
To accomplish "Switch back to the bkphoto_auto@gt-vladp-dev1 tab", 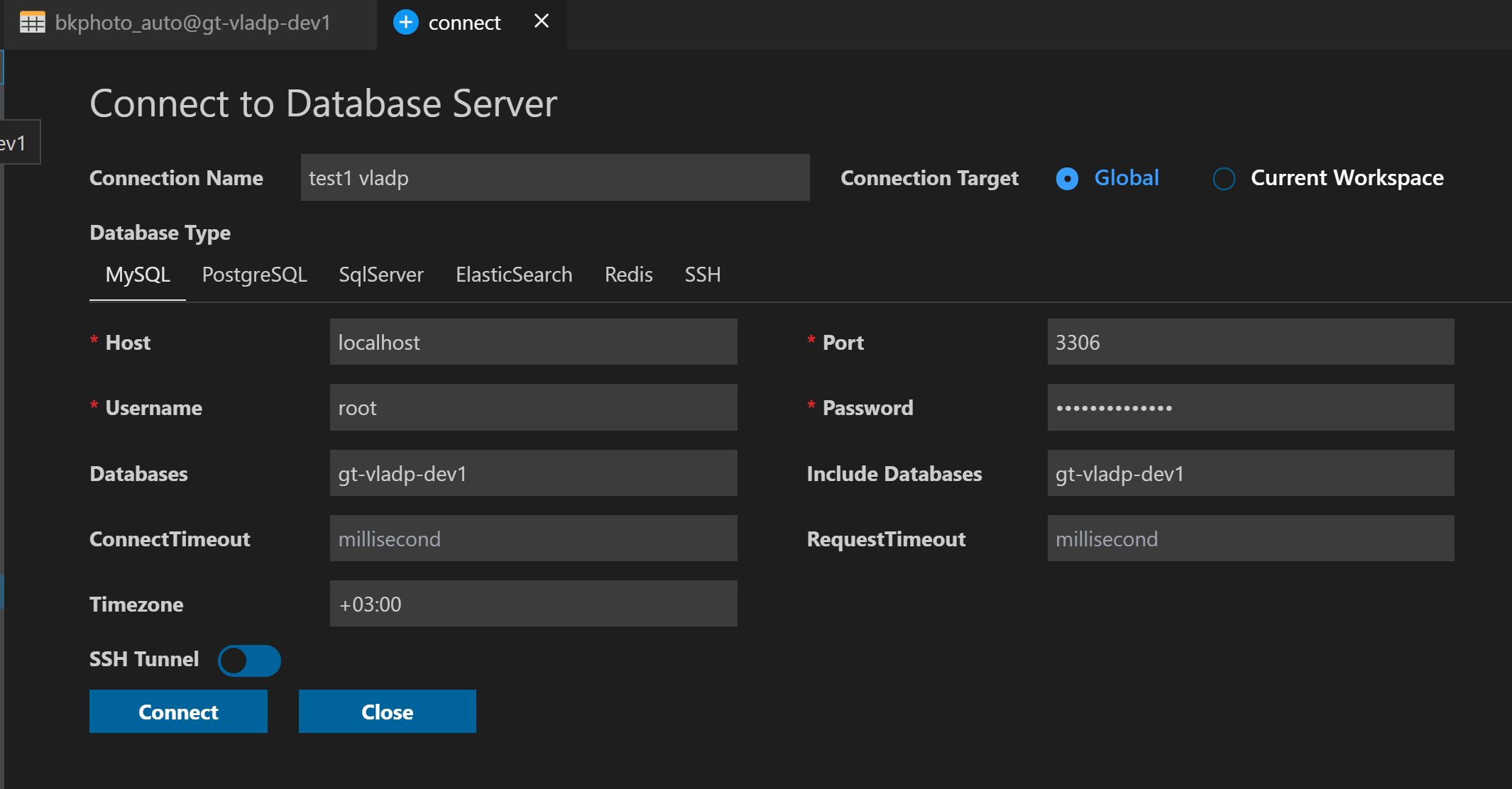I will [x=192, y=23].
